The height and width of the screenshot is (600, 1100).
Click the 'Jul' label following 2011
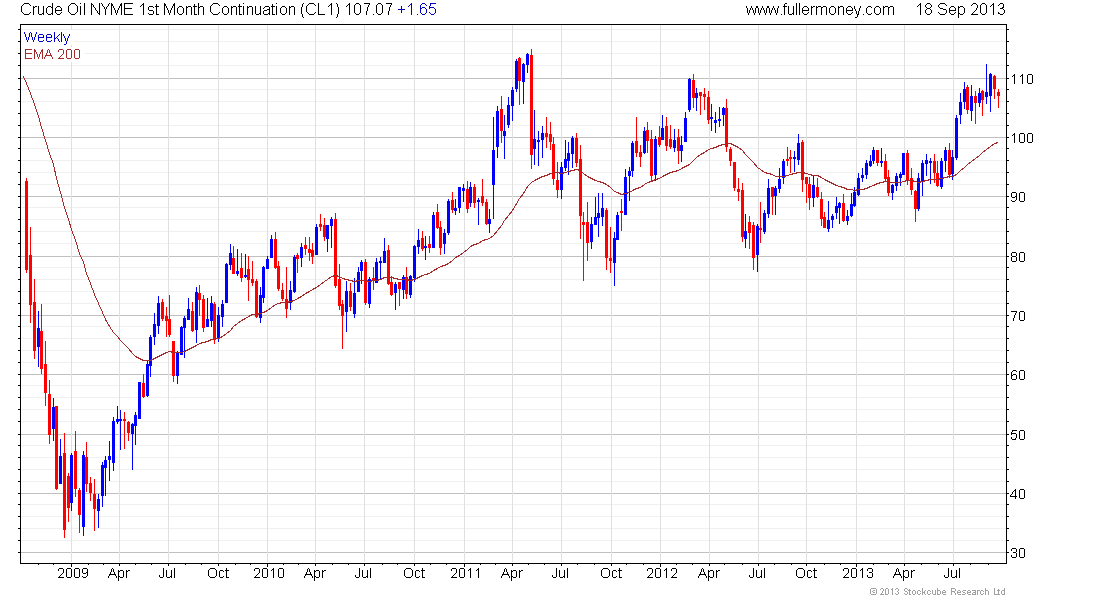pos(560,573)
